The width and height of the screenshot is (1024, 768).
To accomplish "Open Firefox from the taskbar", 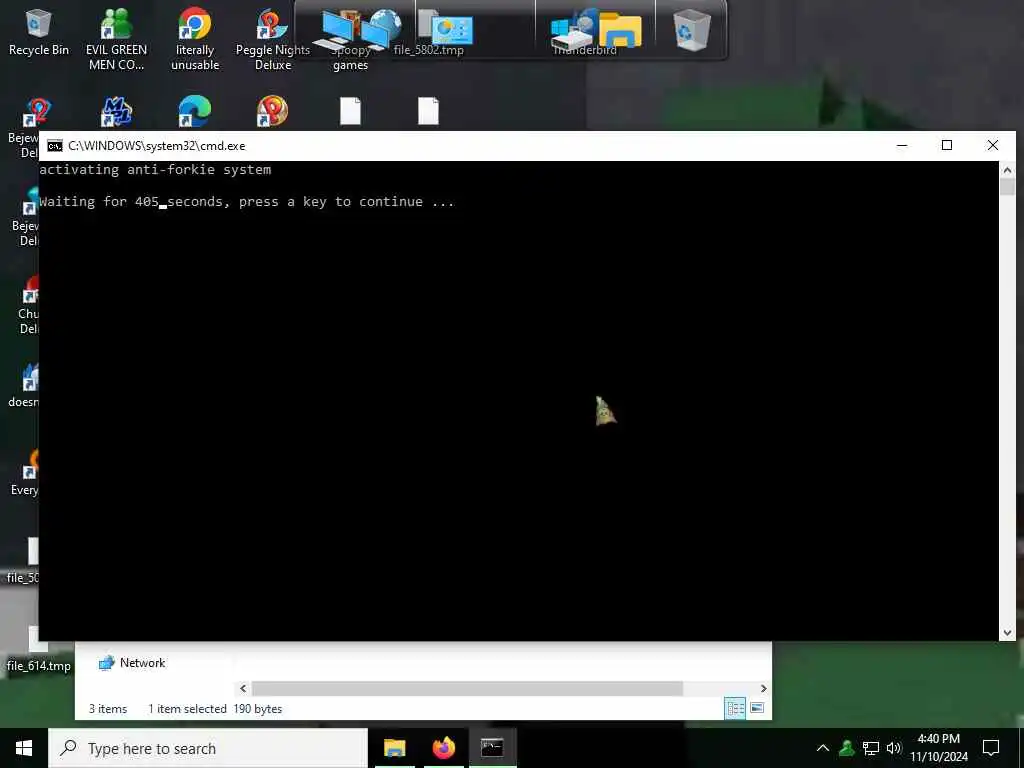I will pos(443,748).
